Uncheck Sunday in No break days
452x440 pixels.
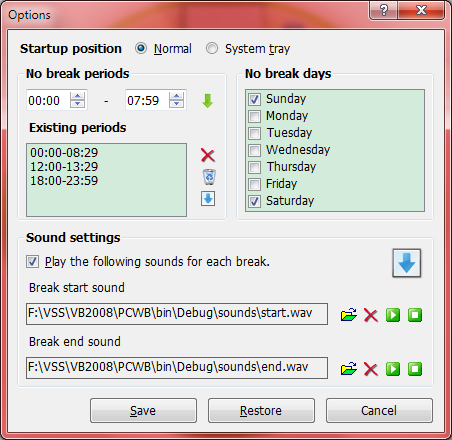pyautogui.click(x=255, y=99)
